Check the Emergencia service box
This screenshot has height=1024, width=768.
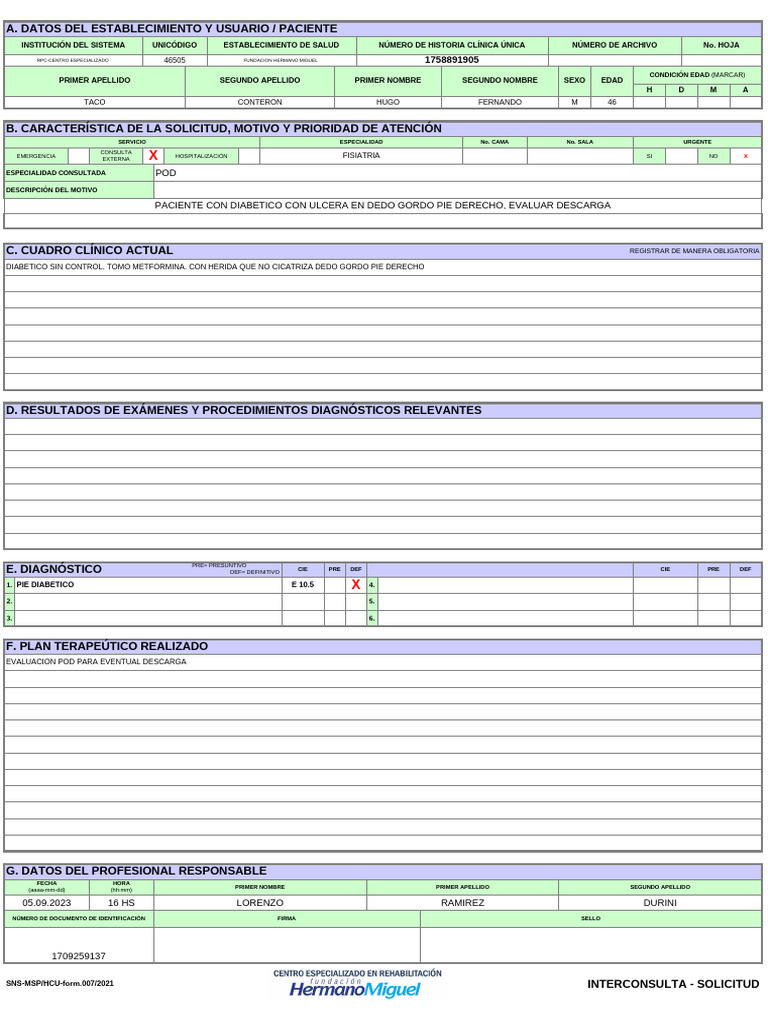(78, 156)
